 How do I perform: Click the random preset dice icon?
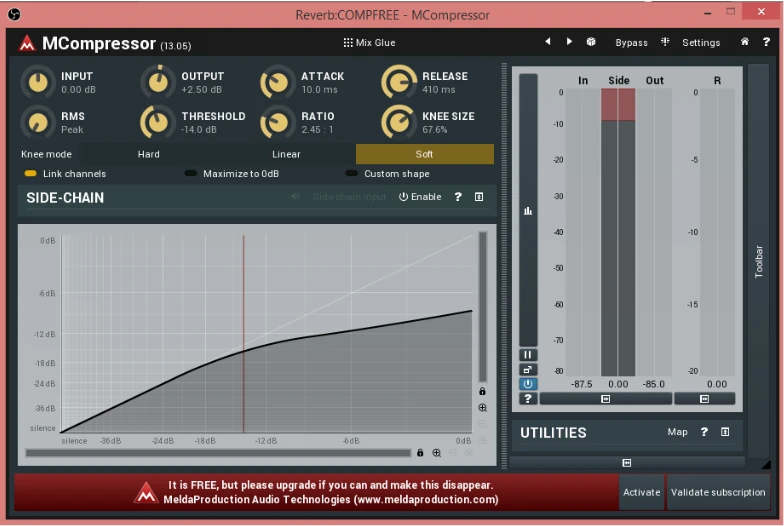591,42
